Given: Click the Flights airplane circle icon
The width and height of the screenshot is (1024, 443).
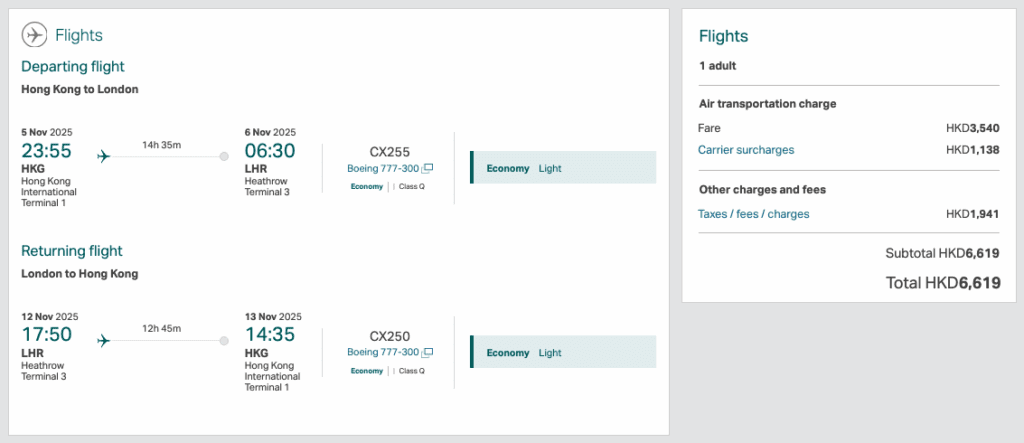Looking at the screenshot, I should tap(35, 35).
